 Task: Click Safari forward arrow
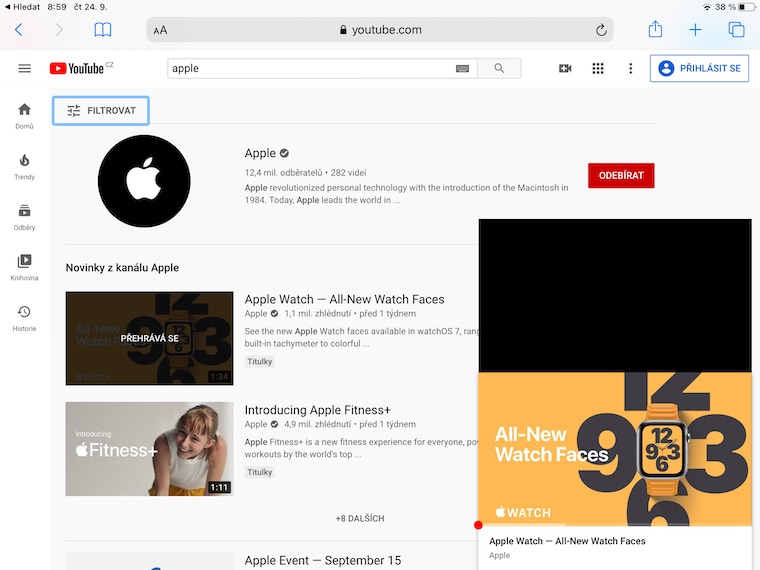coord(59,30)
